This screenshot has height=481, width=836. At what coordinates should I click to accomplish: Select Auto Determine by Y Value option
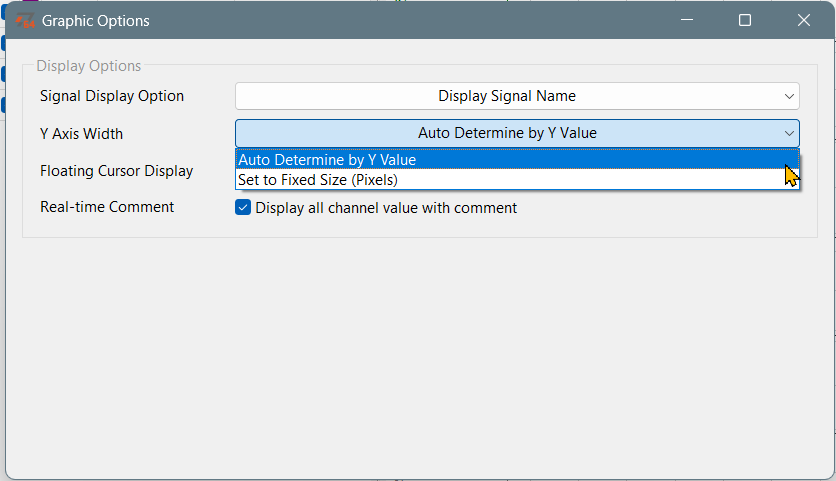click(x=517, y=159)
